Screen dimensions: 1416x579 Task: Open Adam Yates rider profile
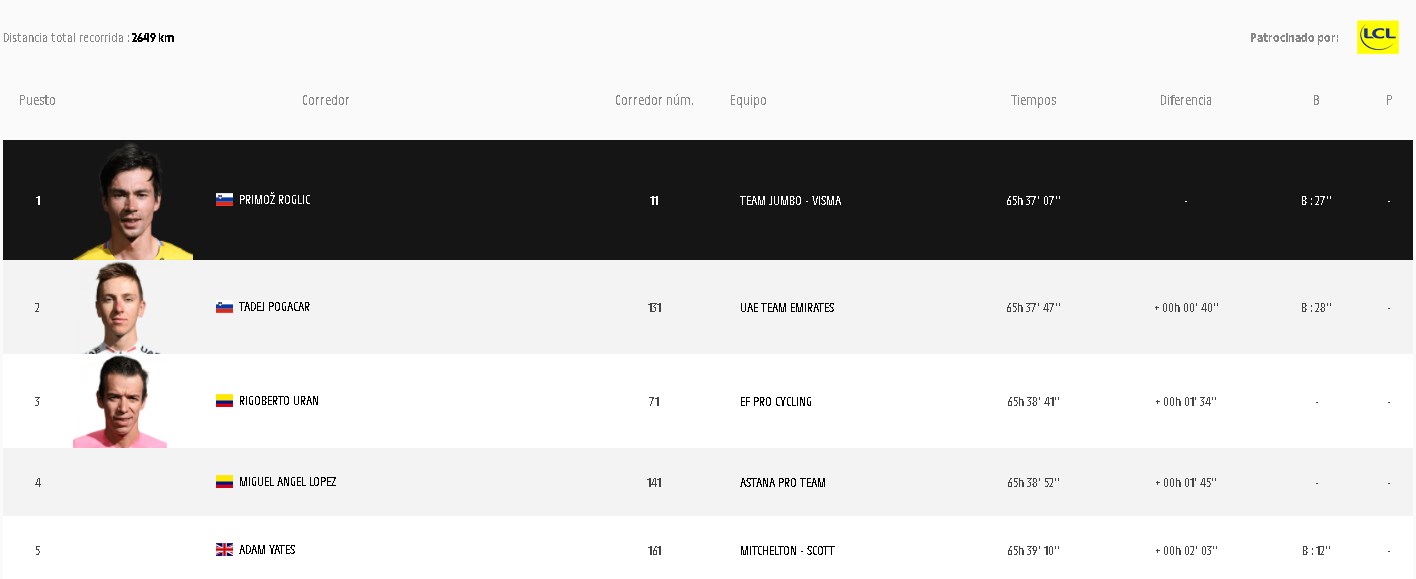[x=267, y=550]
